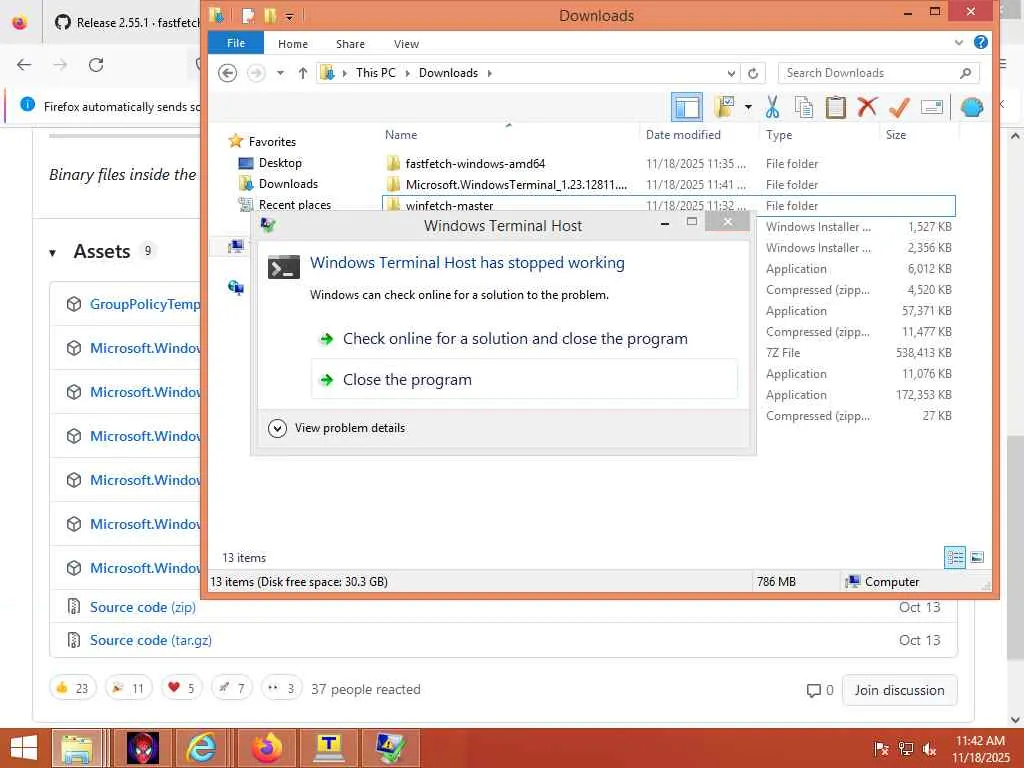Screen dimensions: 1024x768
Task: Expand the Explorer ribbon chevron
Action: tap(959, 42)
